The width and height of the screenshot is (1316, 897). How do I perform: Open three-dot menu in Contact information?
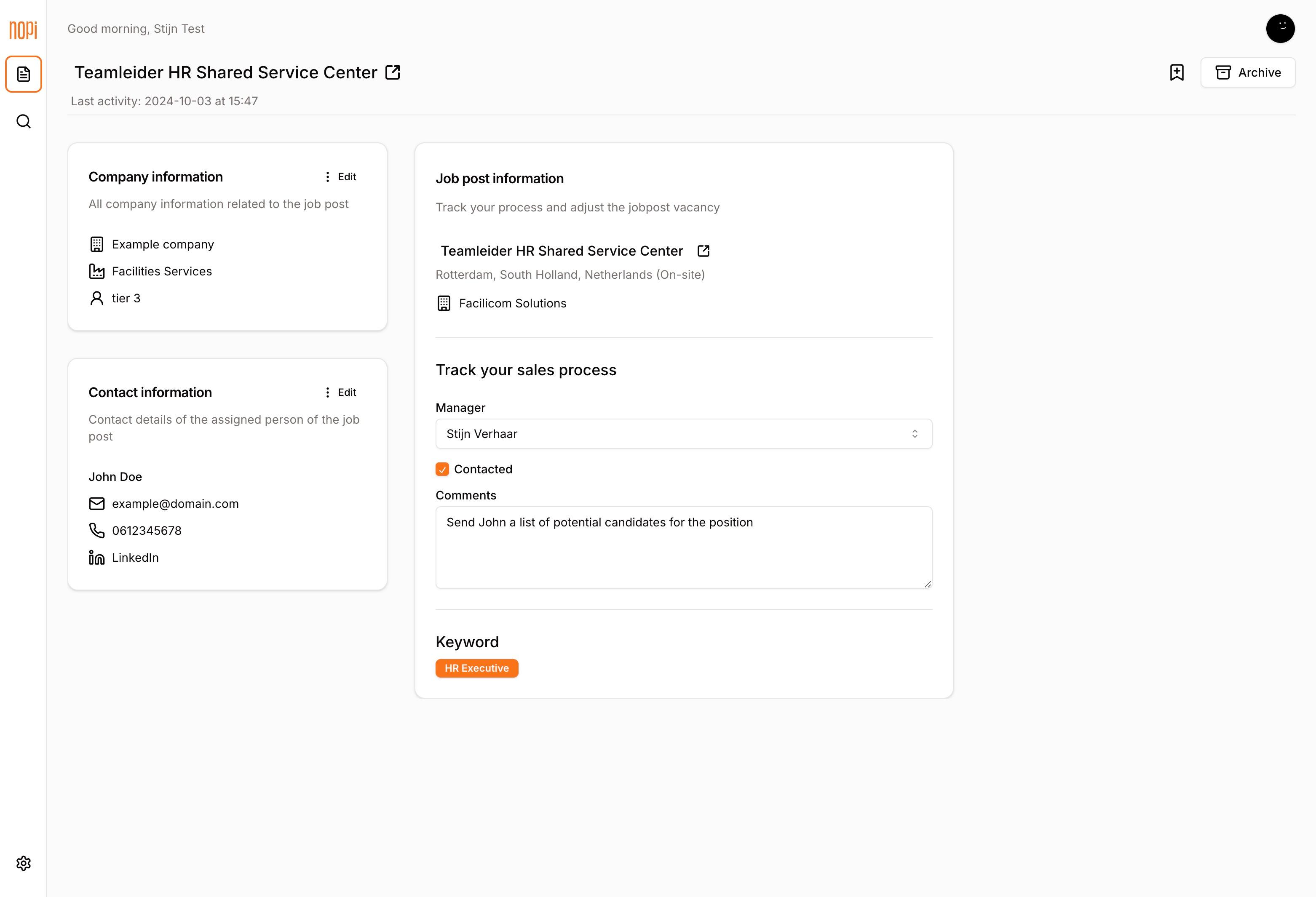[327, 392]
